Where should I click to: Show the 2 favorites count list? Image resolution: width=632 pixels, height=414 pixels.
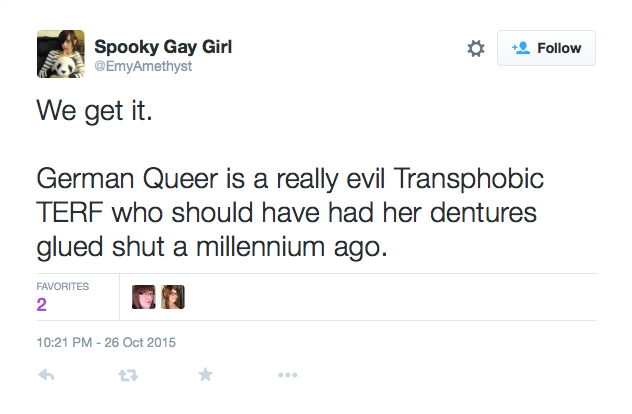click(42, 305)
